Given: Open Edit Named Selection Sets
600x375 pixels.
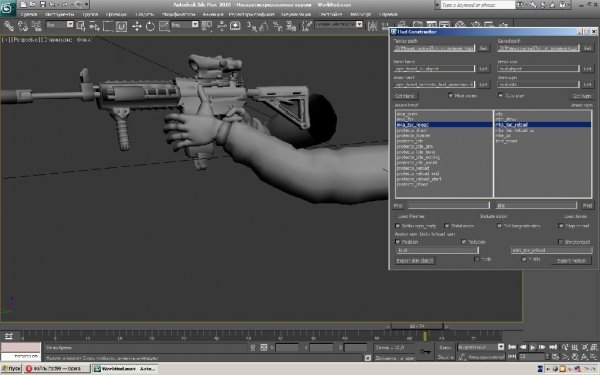Looking at the screenshot, I should (x=306, y=26).
